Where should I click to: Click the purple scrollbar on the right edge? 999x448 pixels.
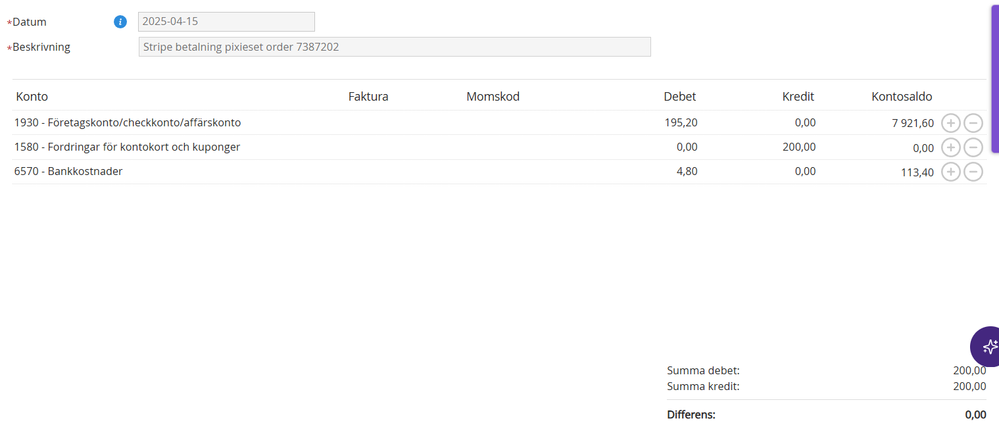995,76
